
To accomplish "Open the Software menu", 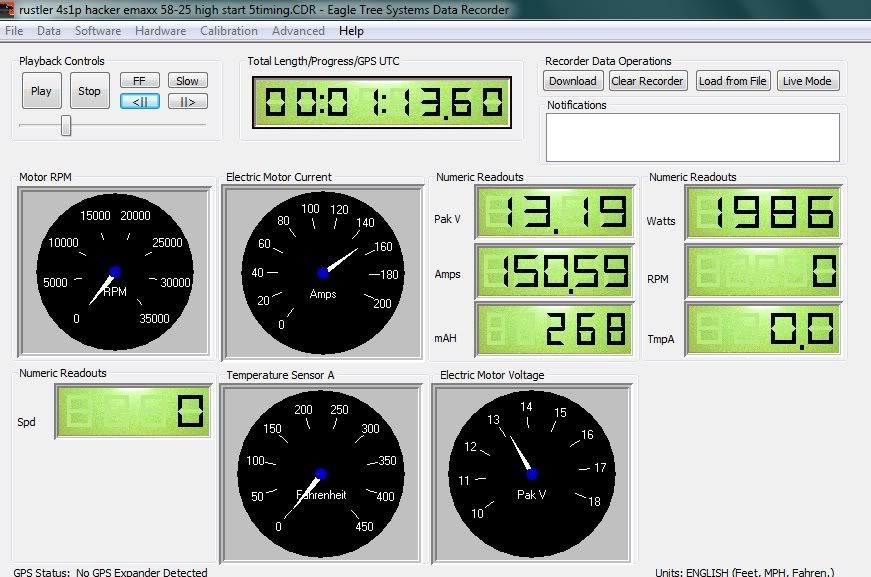I will pos(98,31).
